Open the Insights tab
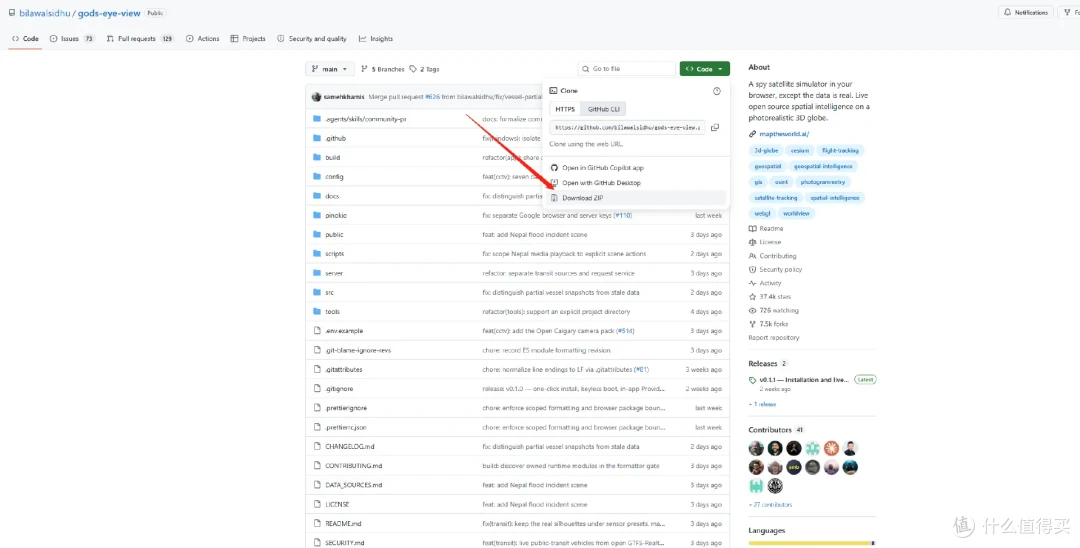Viewport: 1080px width, 548px height. [x=376, y=39]
